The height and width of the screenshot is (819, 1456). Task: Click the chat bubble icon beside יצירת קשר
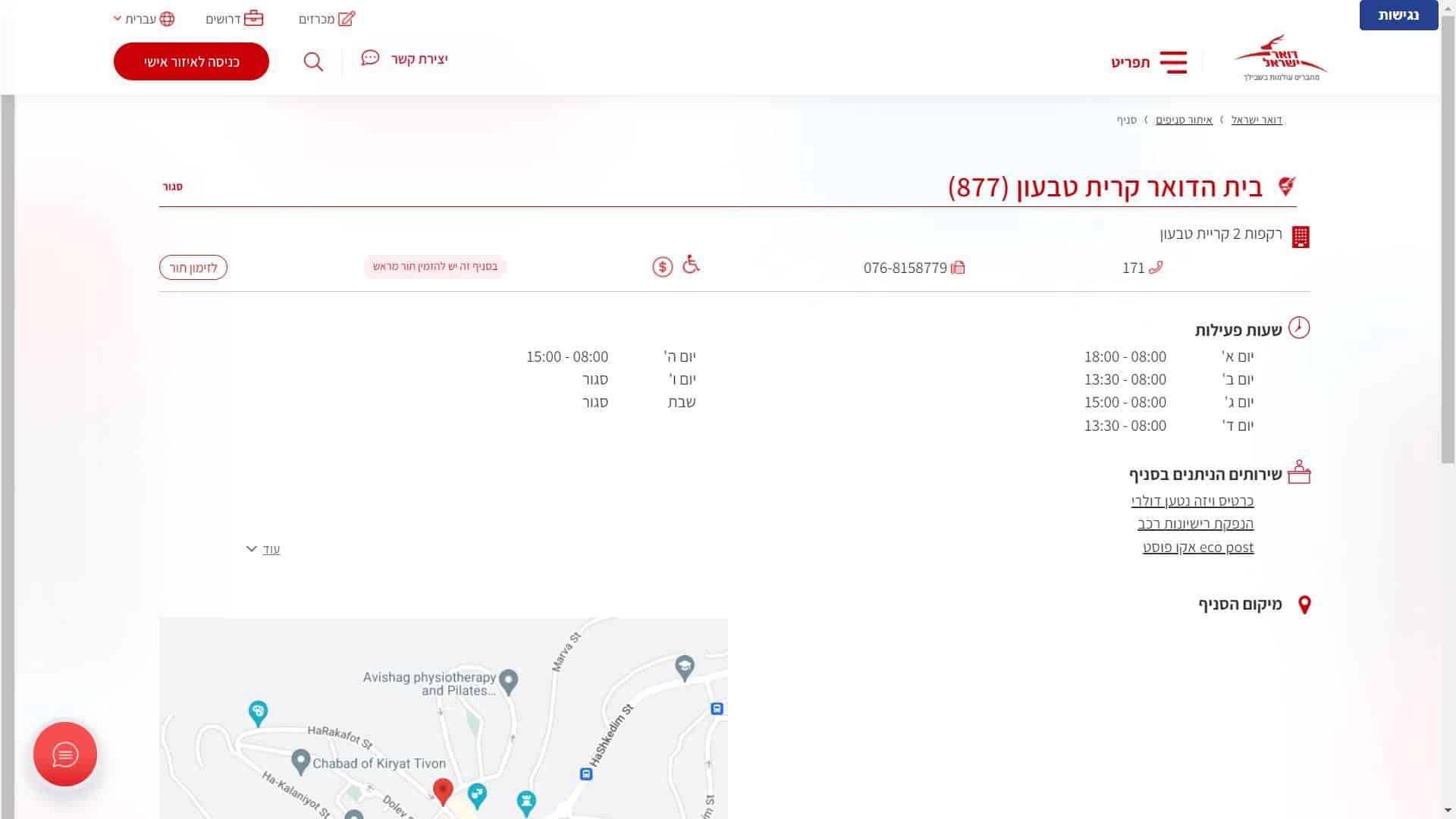[x=370, y=58]
